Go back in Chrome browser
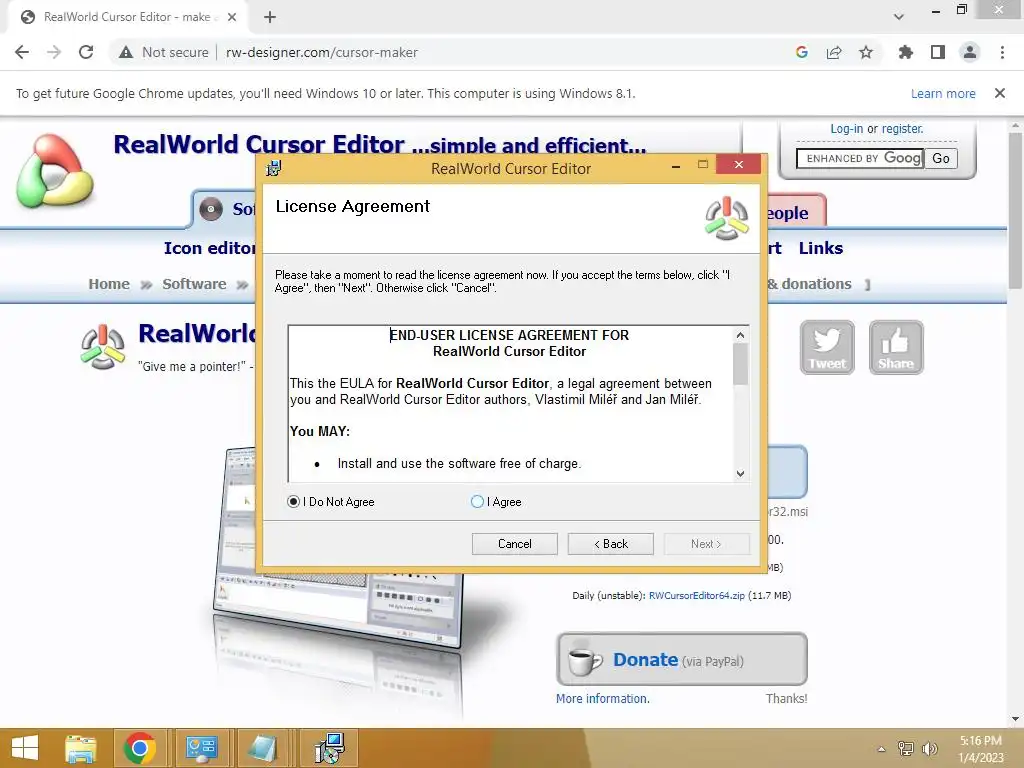The image size is (1024, 768). tap(22, 52)
